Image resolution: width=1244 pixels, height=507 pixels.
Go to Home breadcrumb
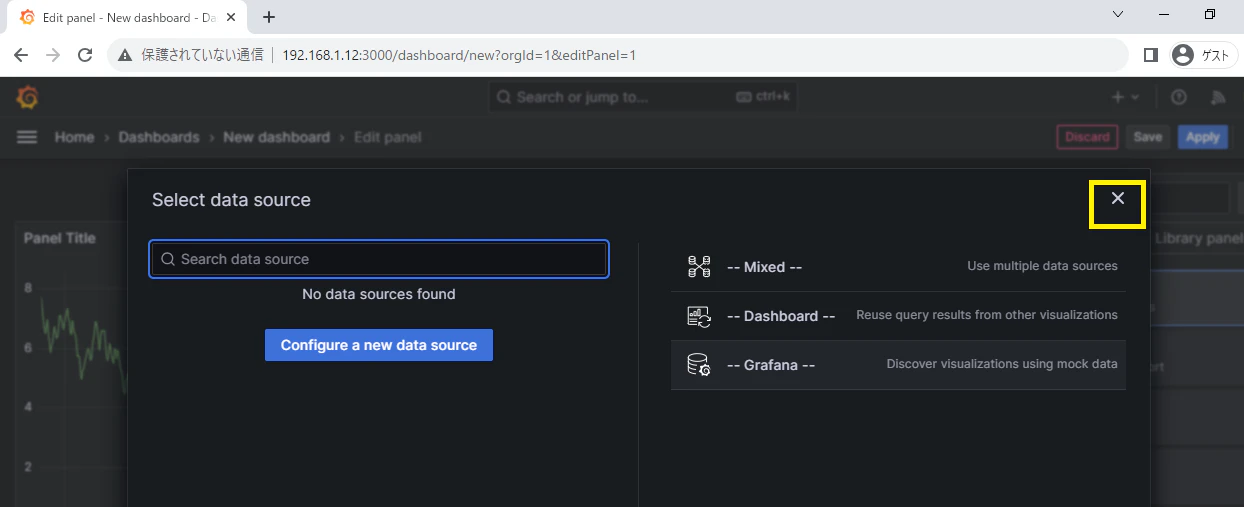tap(74, 137)
